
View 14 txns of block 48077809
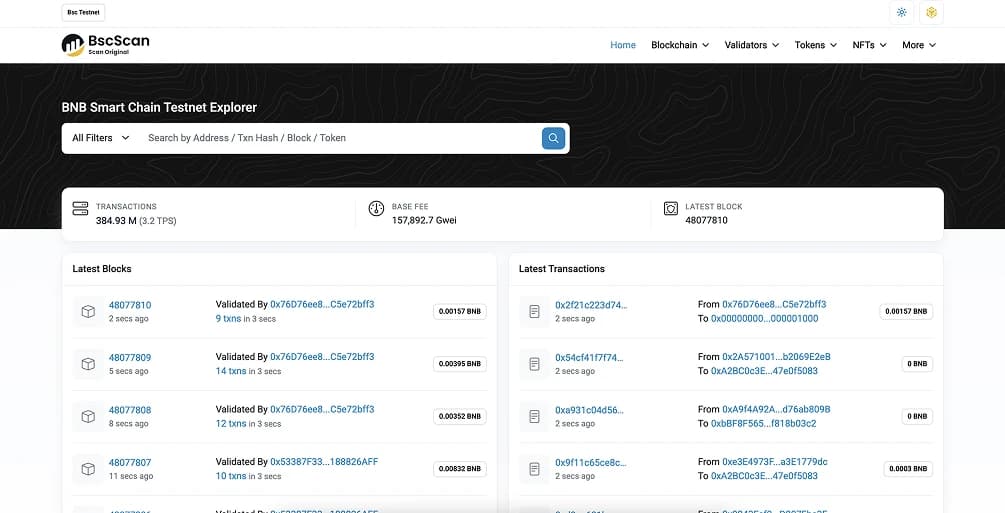(x=231, y=371)
